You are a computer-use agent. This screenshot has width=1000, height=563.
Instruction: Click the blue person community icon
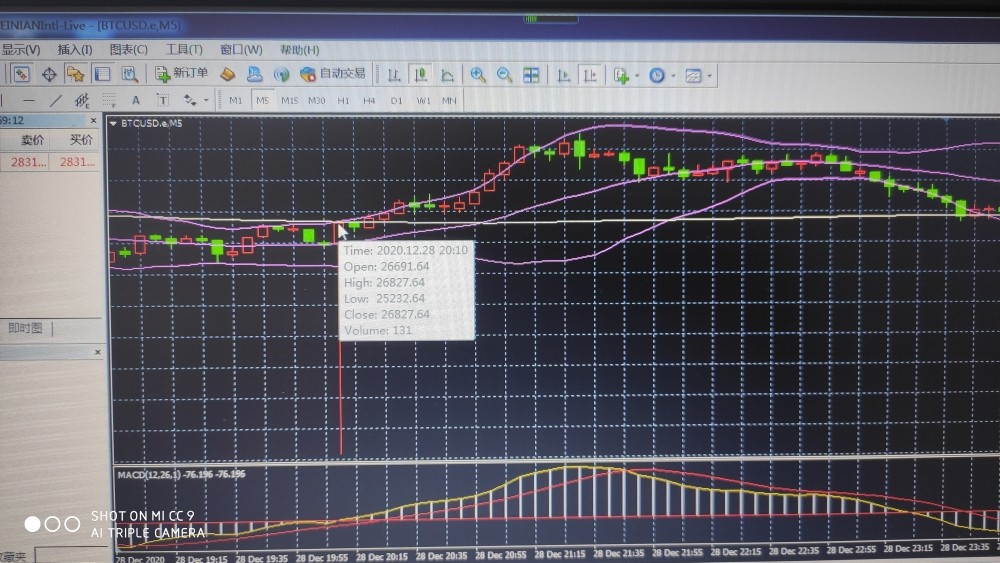(254, 75)
